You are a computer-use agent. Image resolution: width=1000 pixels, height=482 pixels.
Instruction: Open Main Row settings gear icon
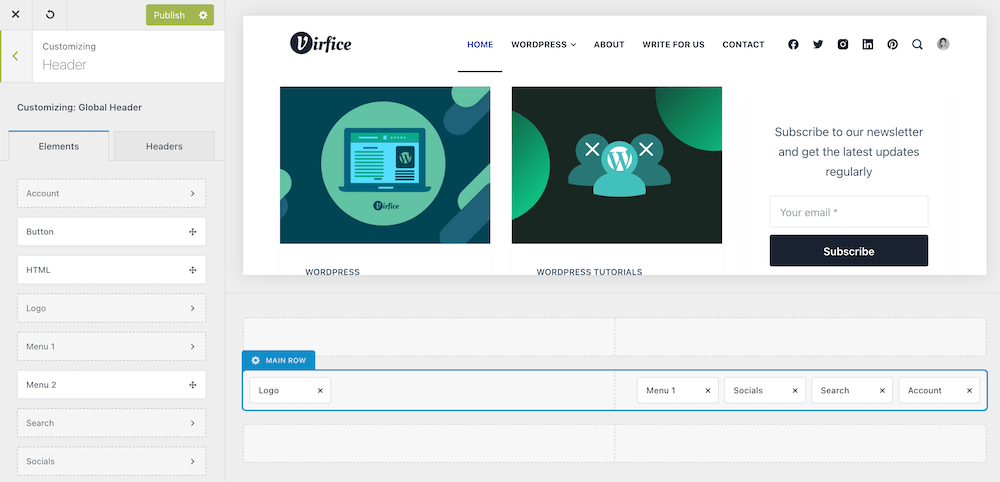(256, 360)
